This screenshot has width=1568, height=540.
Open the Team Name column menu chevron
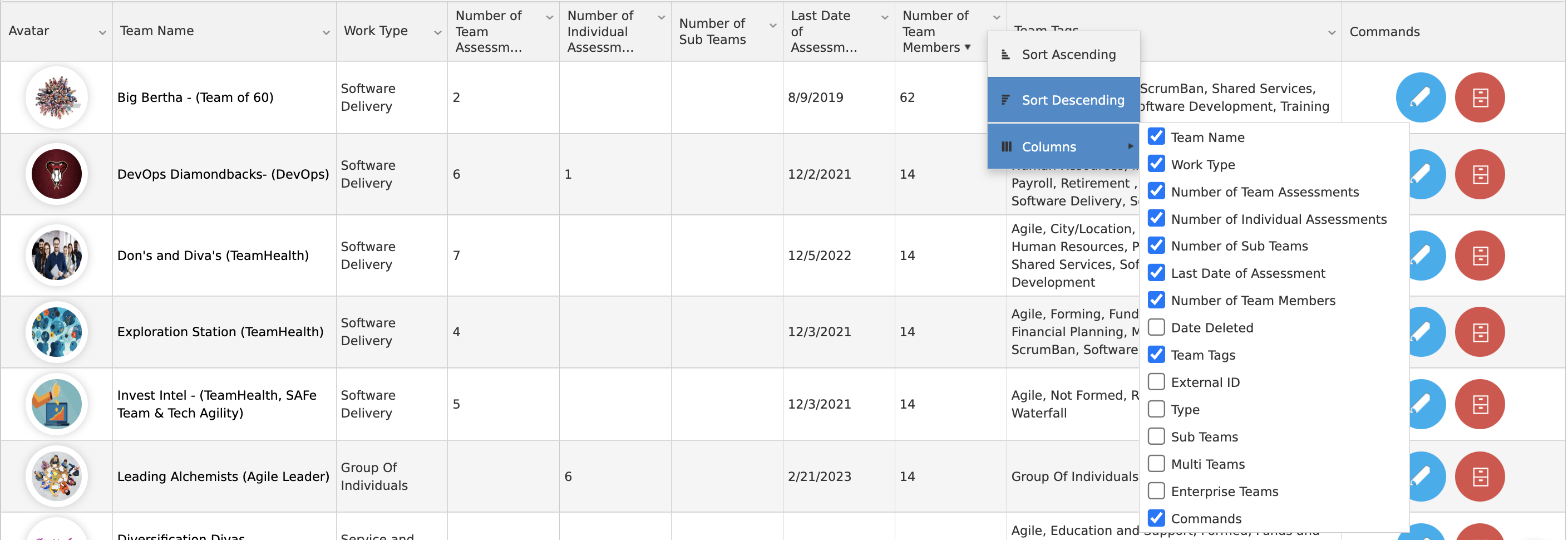326,33
